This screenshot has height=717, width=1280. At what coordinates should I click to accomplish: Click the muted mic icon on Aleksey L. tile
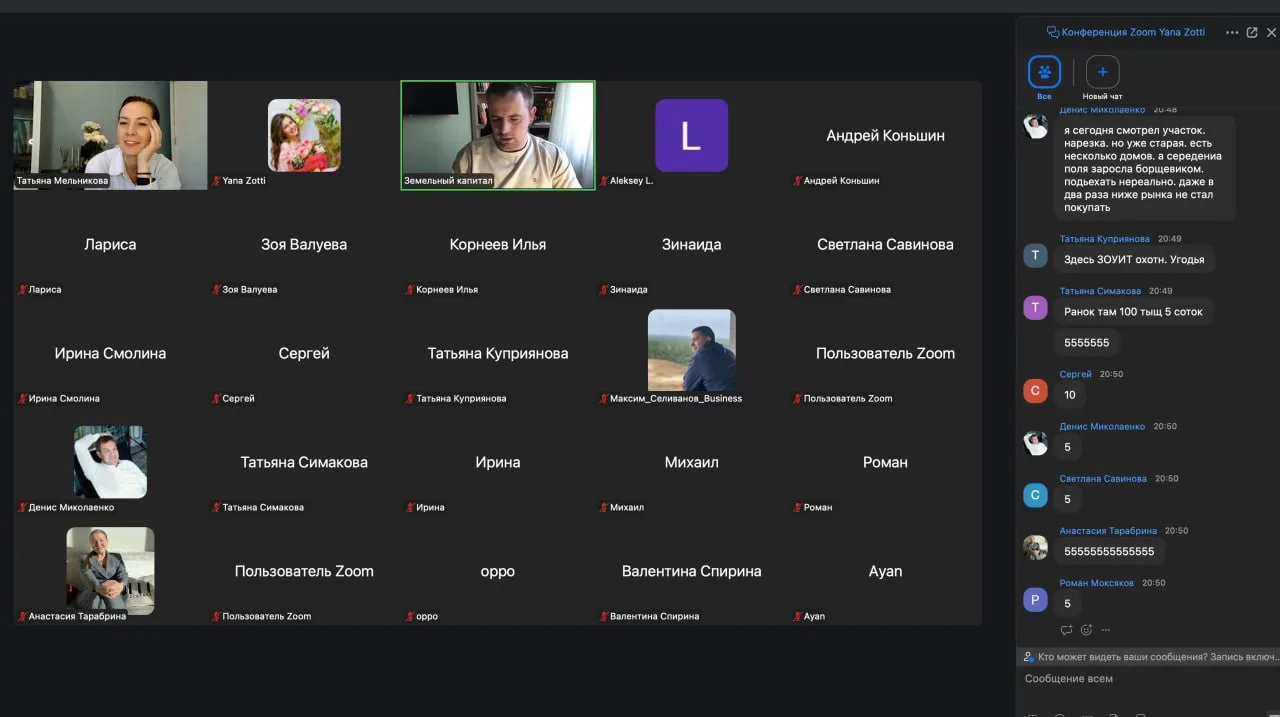click(604, 181)
